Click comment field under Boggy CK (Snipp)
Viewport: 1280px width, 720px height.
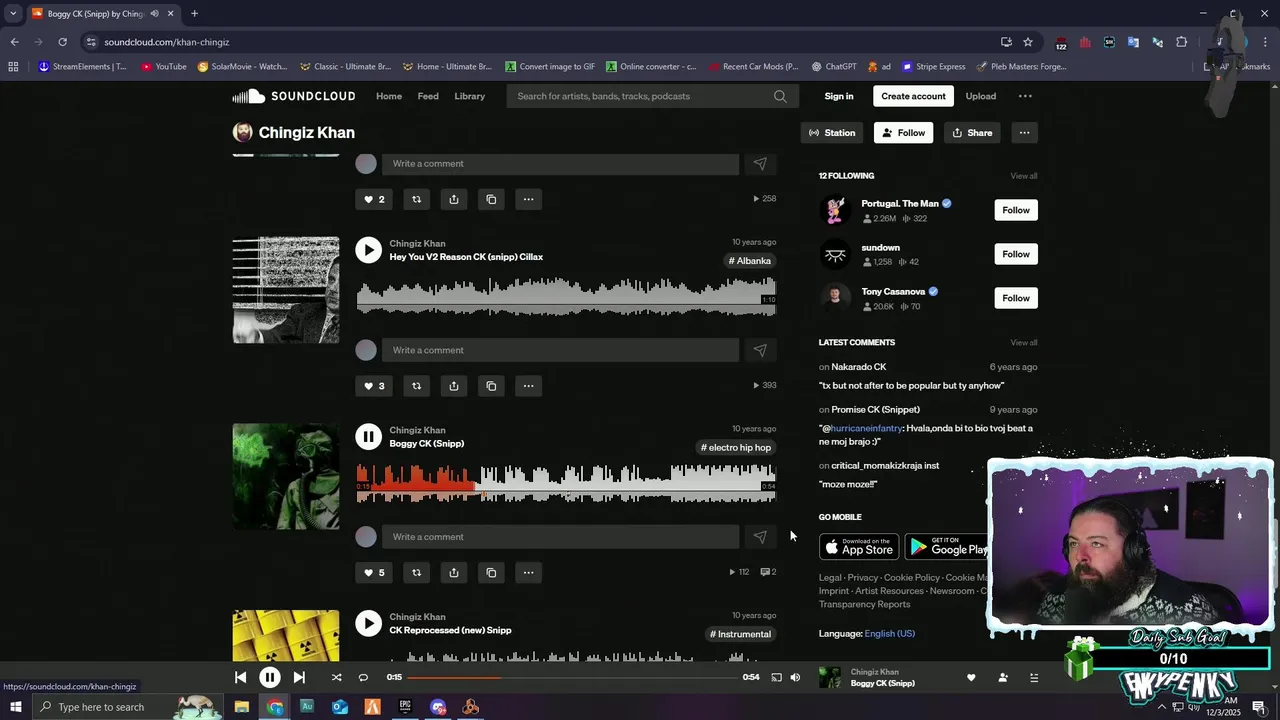(560, 537)
